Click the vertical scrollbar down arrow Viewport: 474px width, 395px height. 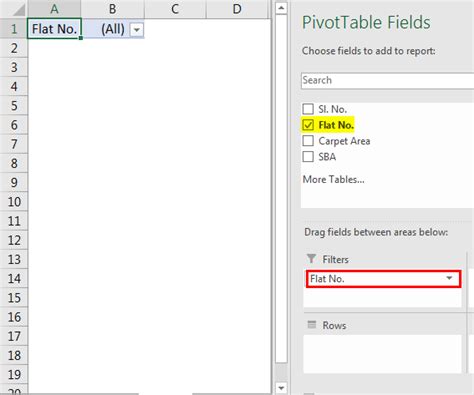pos(281,388)
